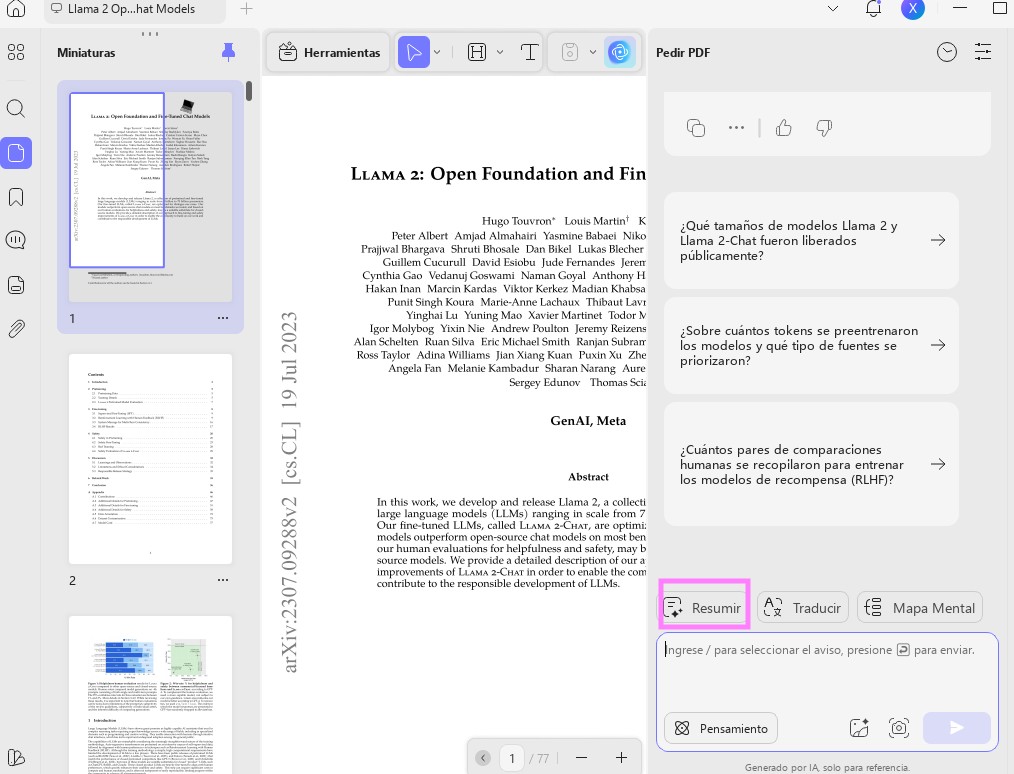Click the Pedir PDF panel title

[683, 53]
